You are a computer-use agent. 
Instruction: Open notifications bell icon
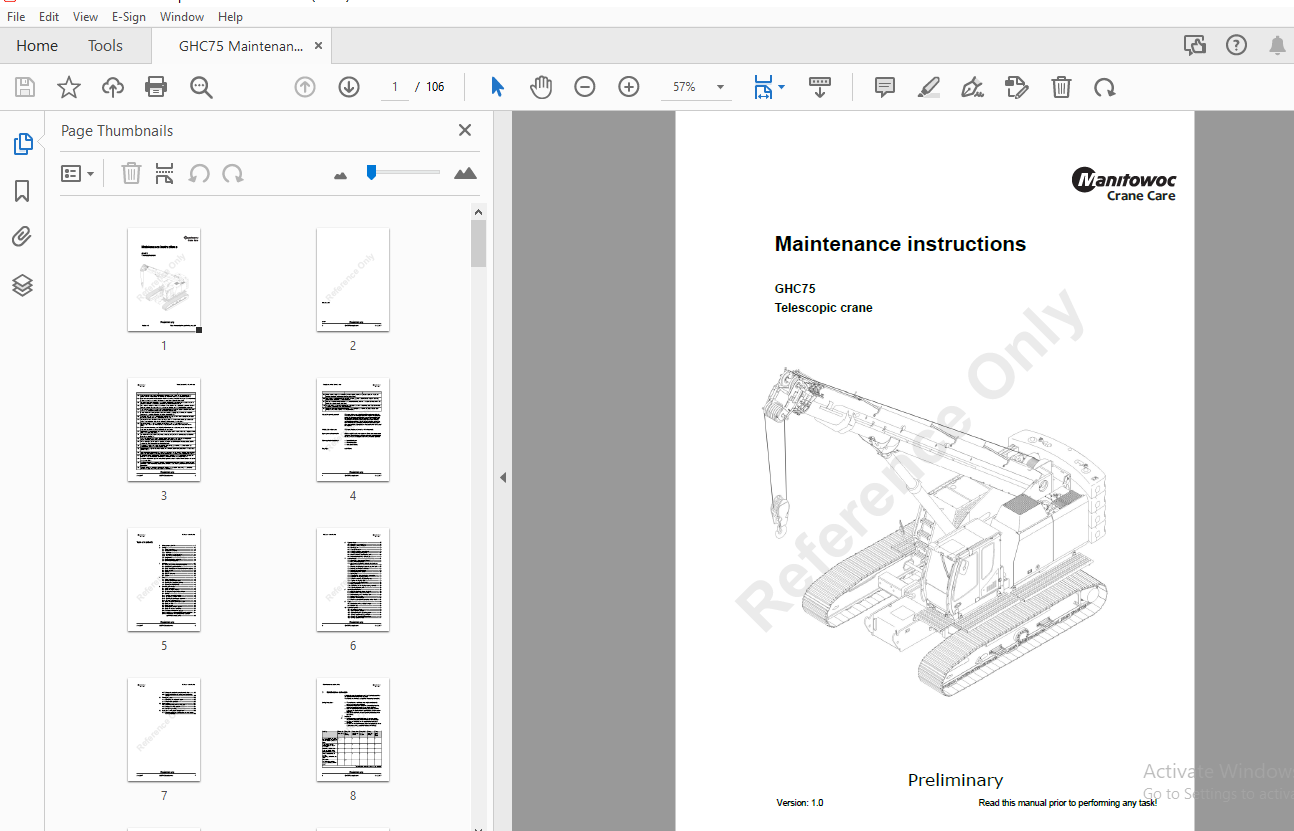point(1277,45)
